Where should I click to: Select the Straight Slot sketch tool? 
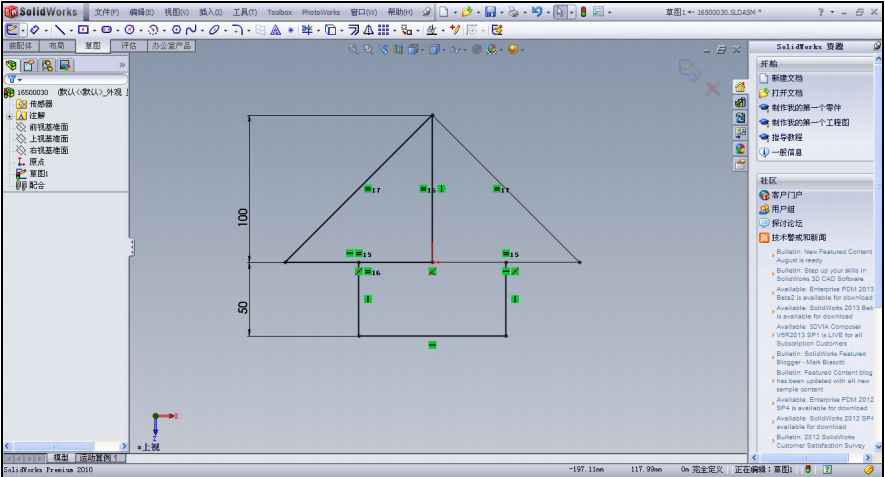coord(106,30)
